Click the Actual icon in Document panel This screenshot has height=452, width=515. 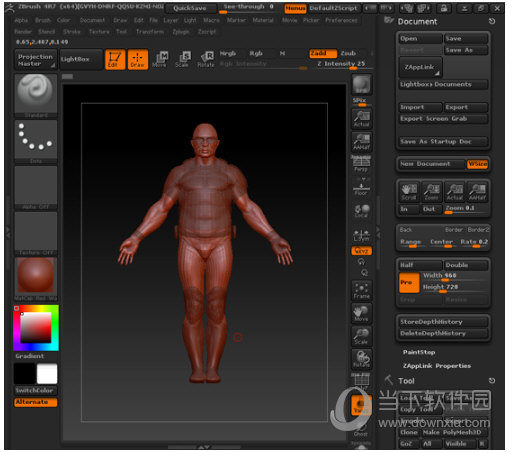click(455, 192)
